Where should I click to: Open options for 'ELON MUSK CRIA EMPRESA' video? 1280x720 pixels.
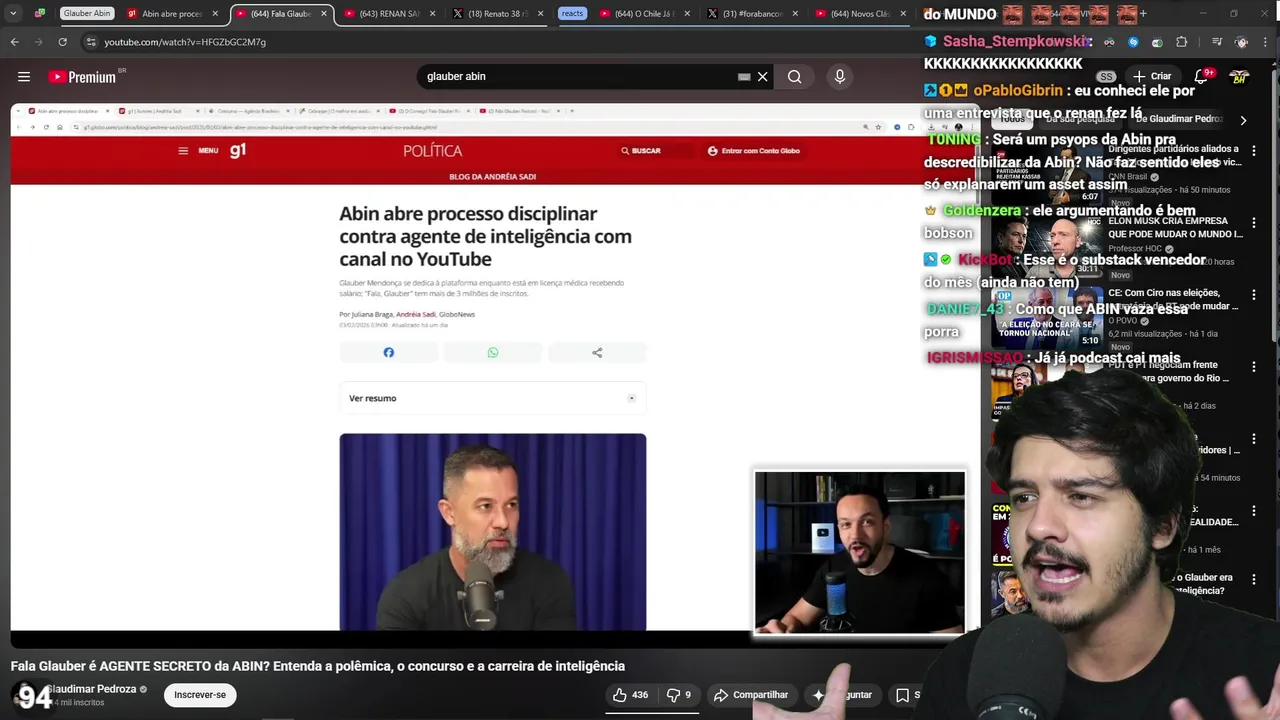coord(1254,223)
